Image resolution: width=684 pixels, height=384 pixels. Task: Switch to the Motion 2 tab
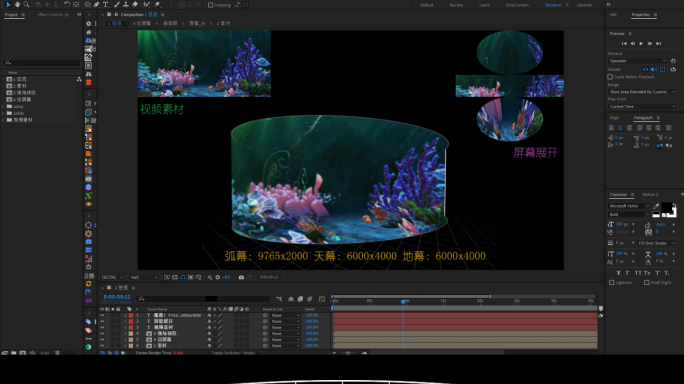click(x=650, y=195)
